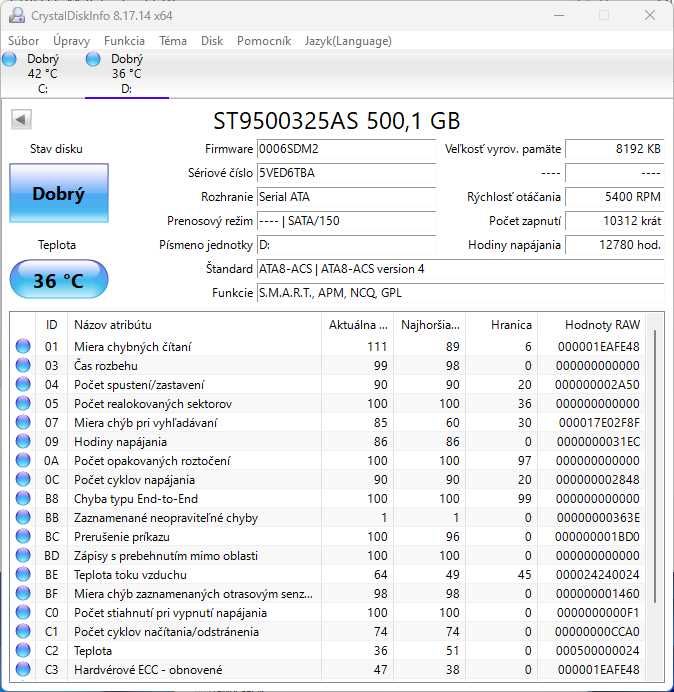Click the disk model title ST9500325AS 500,1 GB
This screenshot has width=674, height=692.
[337, 120]
